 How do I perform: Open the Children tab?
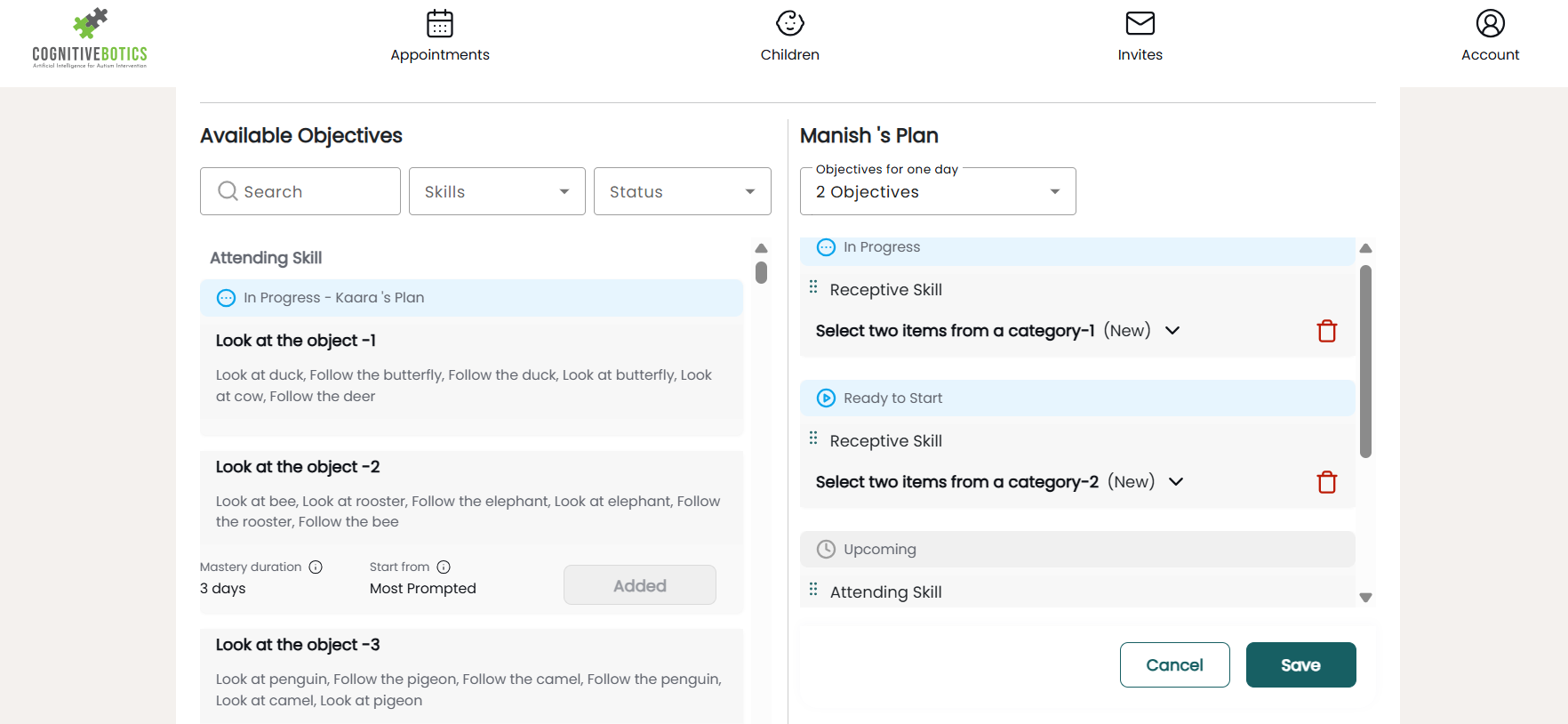[789, 36]
